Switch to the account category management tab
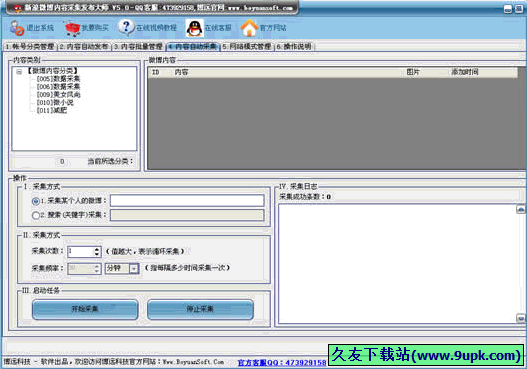The image size is (527, 369). coord(30,47)
